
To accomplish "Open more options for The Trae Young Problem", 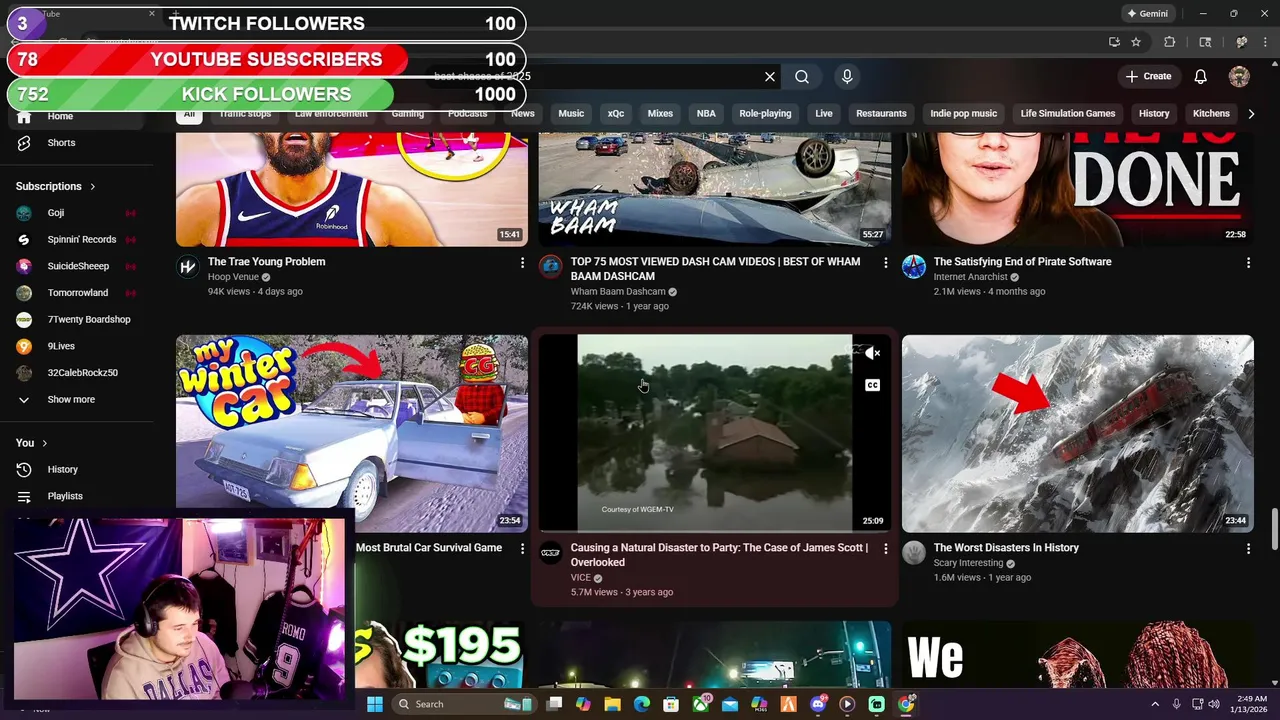I will click(522, 263).
